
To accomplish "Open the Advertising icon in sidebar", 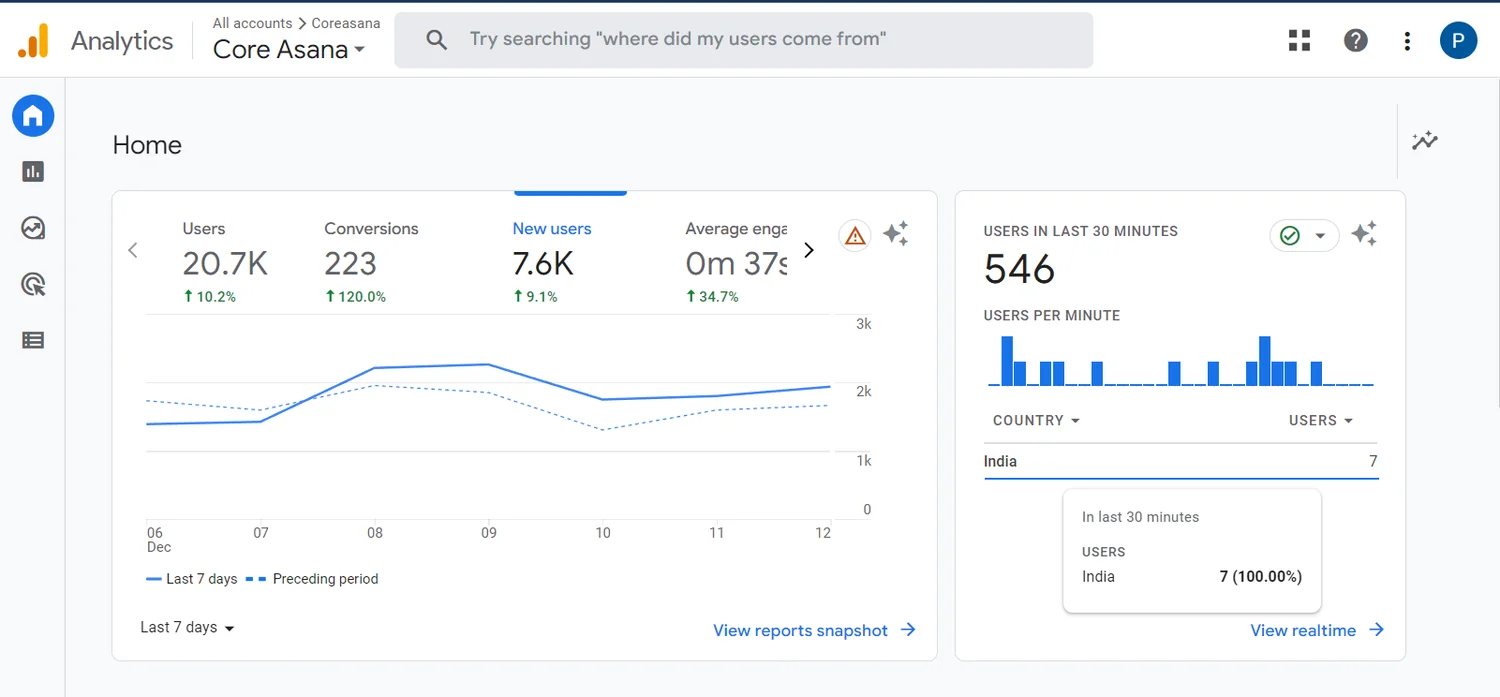I will 33,285.
